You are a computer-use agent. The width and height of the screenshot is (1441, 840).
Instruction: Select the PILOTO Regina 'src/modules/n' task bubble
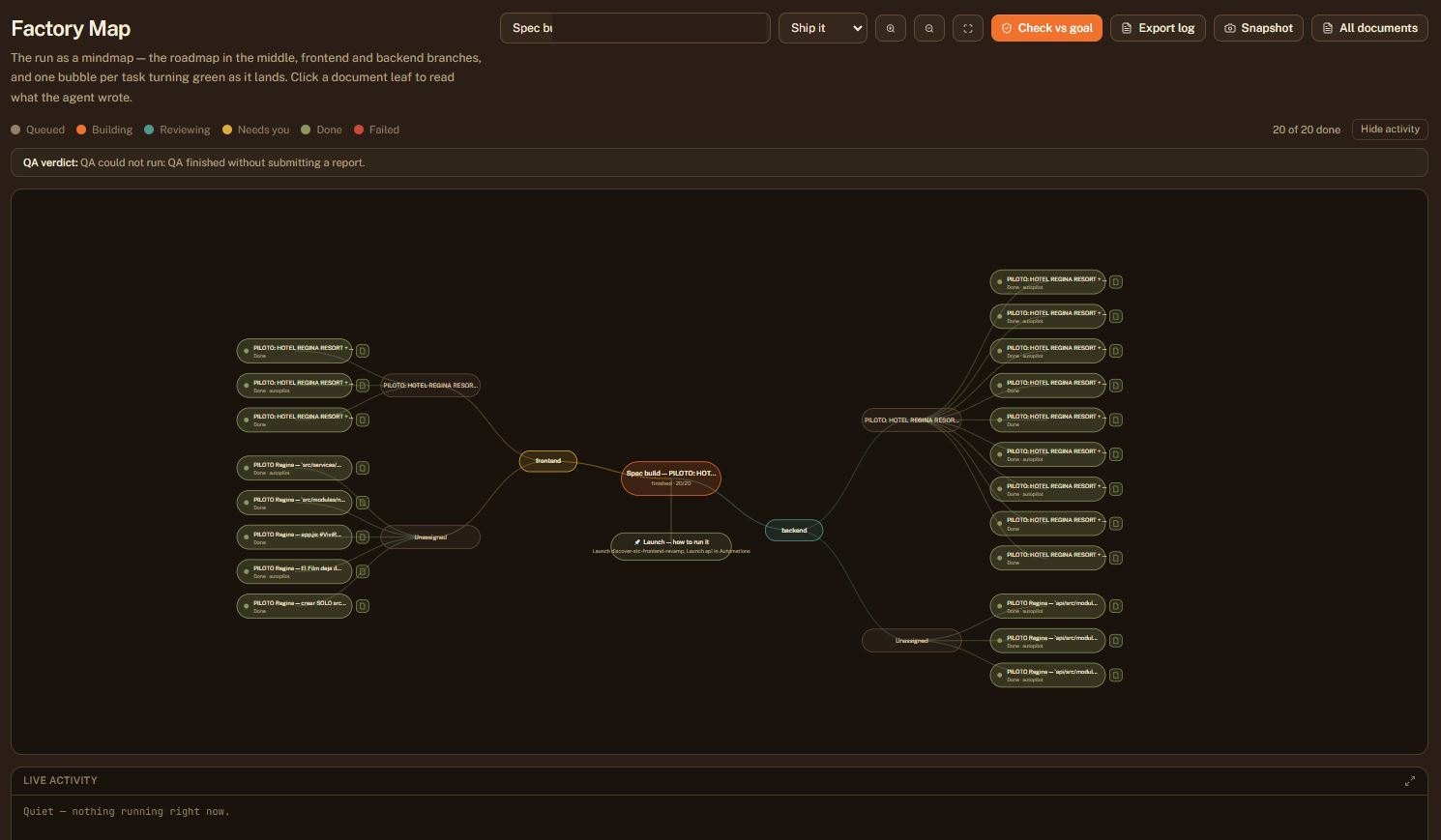tap(294, 503)
